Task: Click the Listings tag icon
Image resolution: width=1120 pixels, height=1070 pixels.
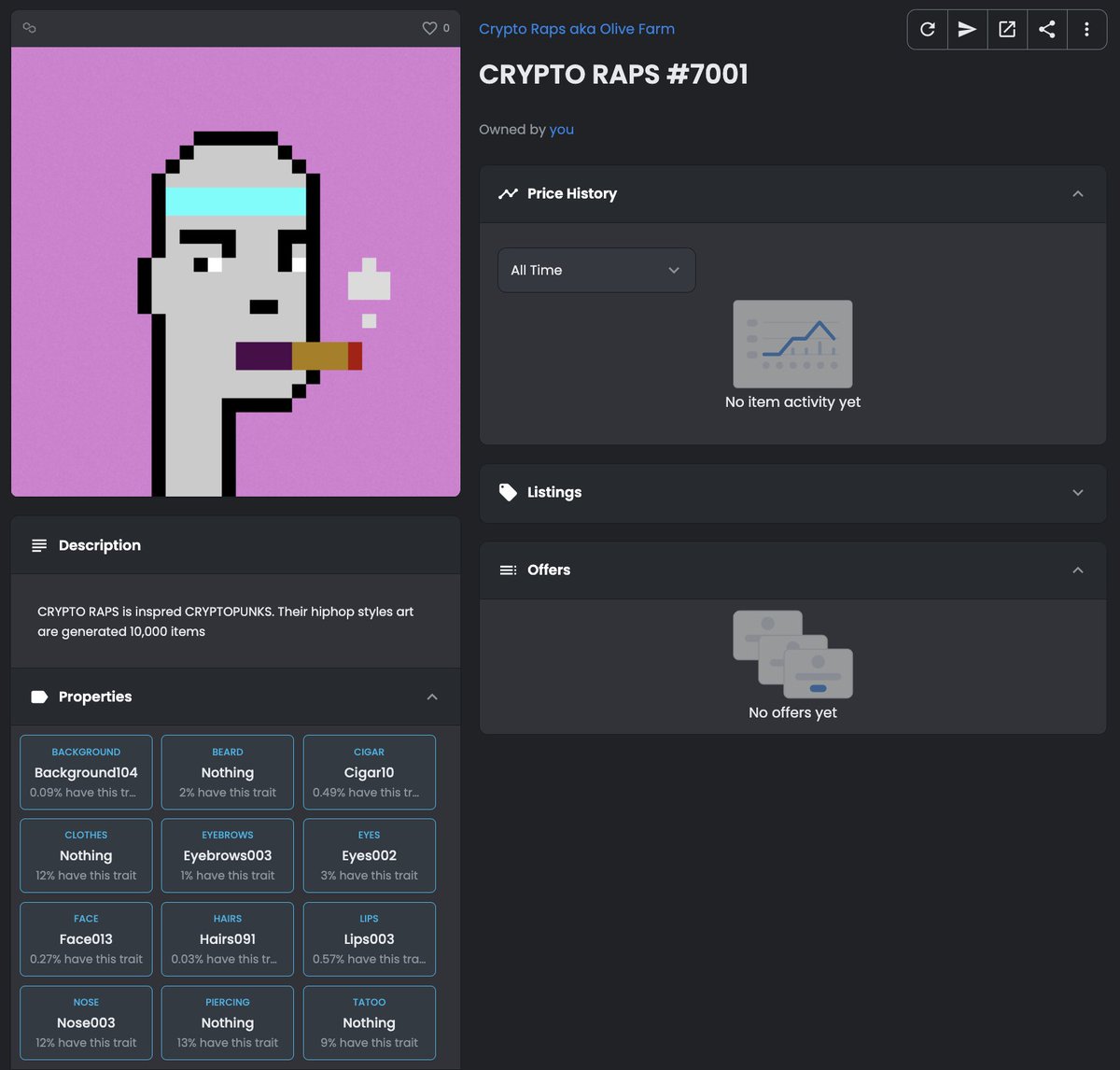Action: 508,492
